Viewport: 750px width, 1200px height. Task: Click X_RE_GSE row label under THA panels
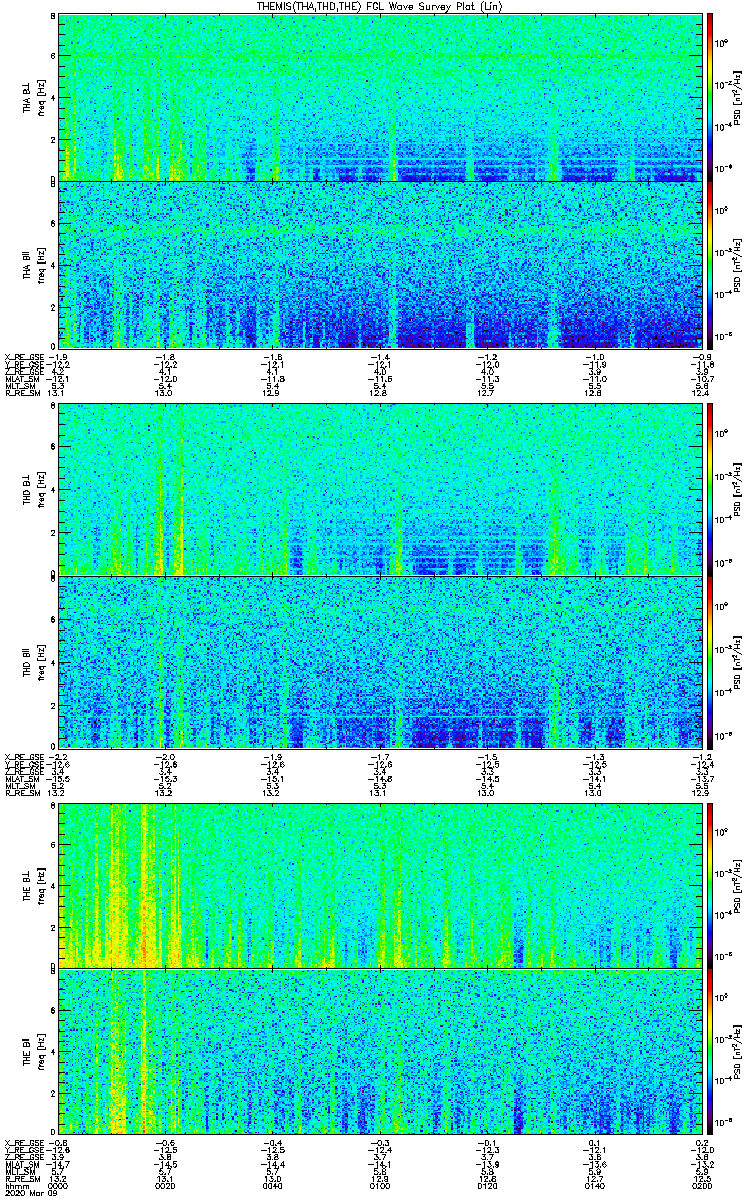pyautogui.click(x=24, y=356)
